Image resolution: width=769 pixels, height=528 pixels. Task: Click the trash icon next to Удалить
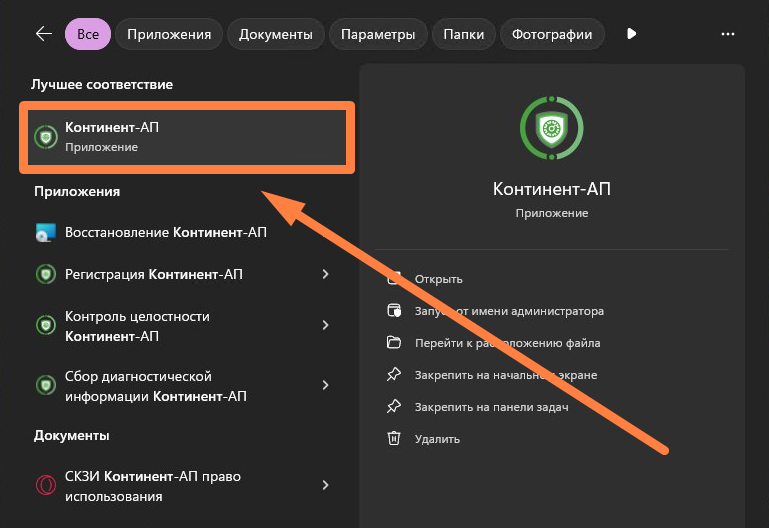pyautogui.click(x=394, y=438)
